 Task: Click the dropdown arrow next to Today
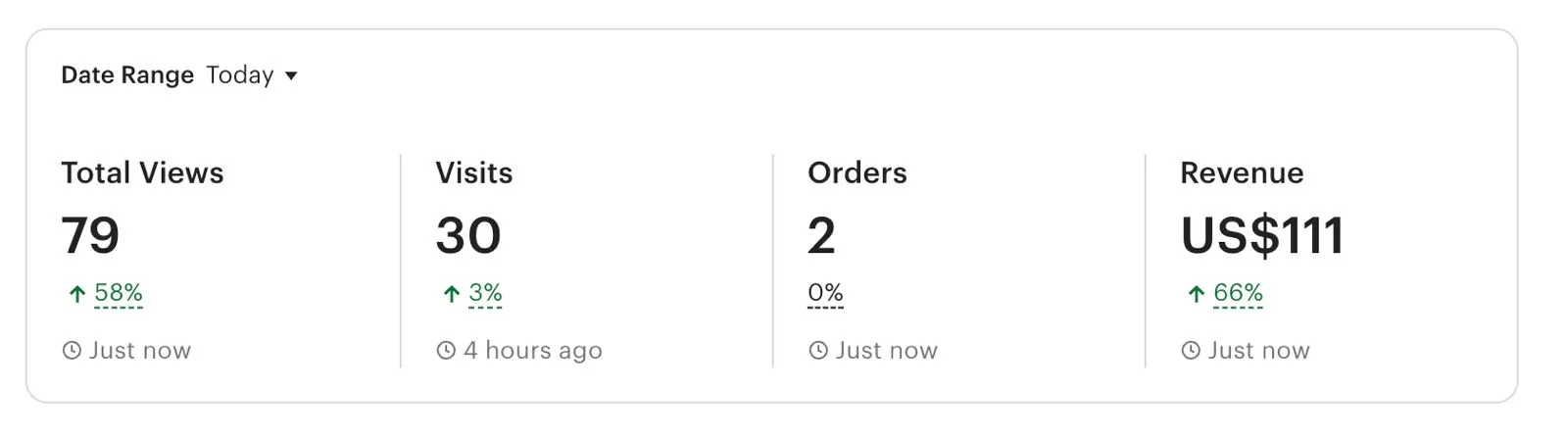tap(291, 76)
